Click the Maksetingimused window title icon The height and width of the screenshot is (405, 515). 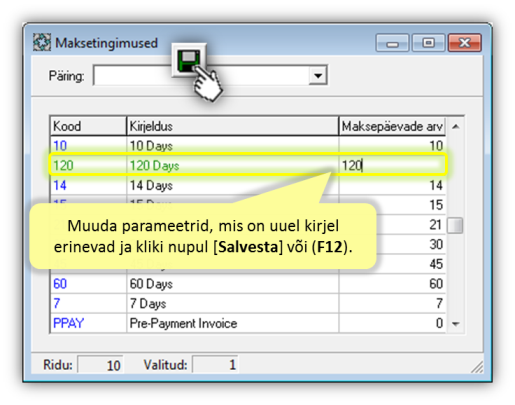tap(42, 42)
